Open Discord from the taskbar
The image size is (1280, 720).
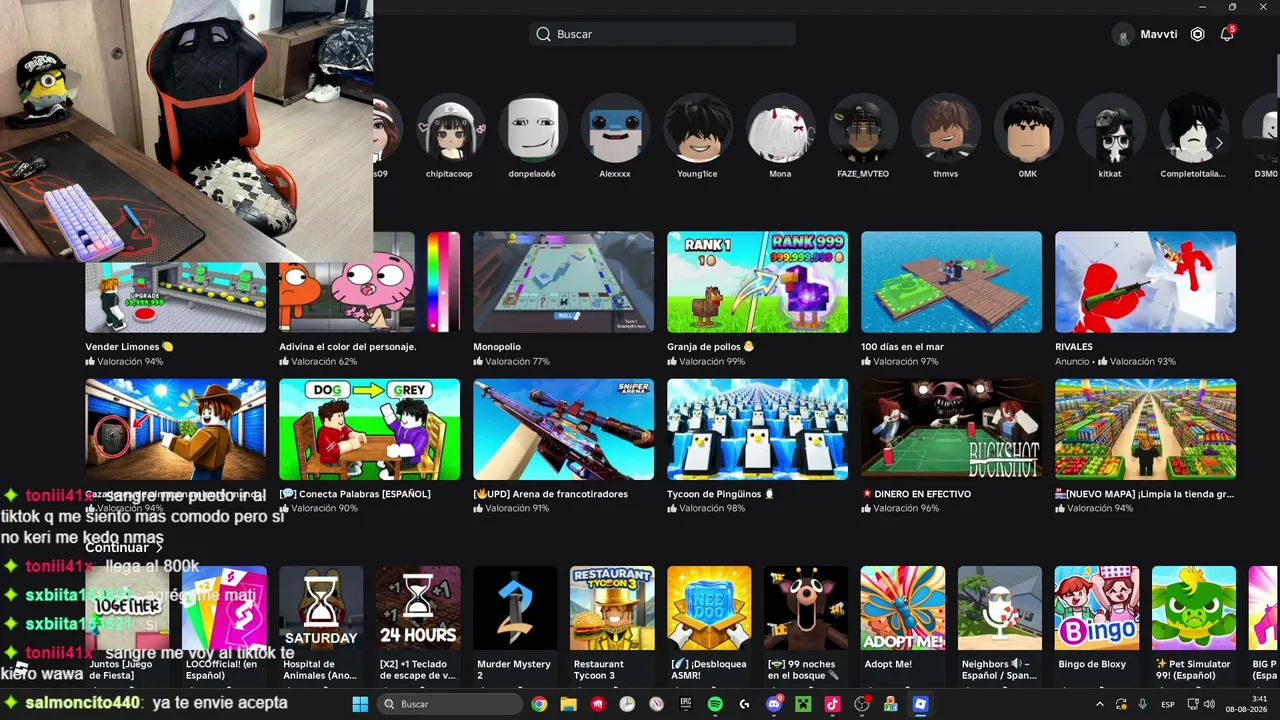pos(774,704)
